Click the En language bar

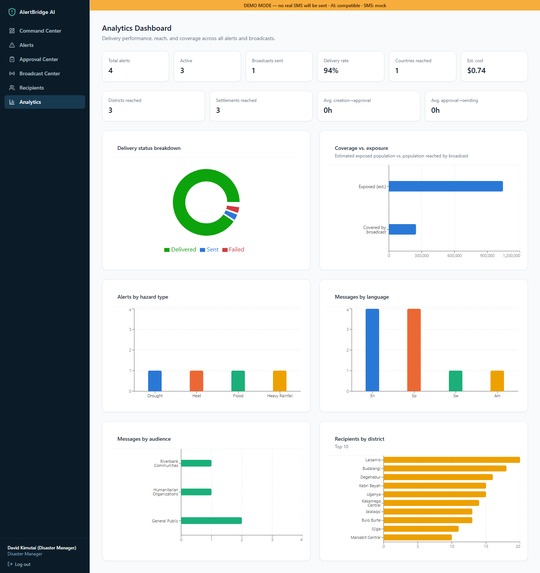(372, 350)
